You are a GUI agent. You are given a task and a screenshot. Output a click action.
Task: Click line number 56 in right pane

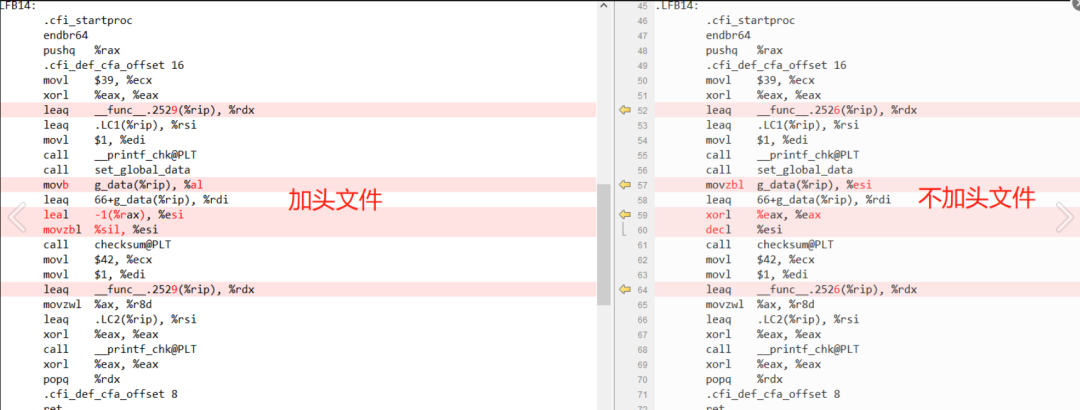tap(643, 170)
